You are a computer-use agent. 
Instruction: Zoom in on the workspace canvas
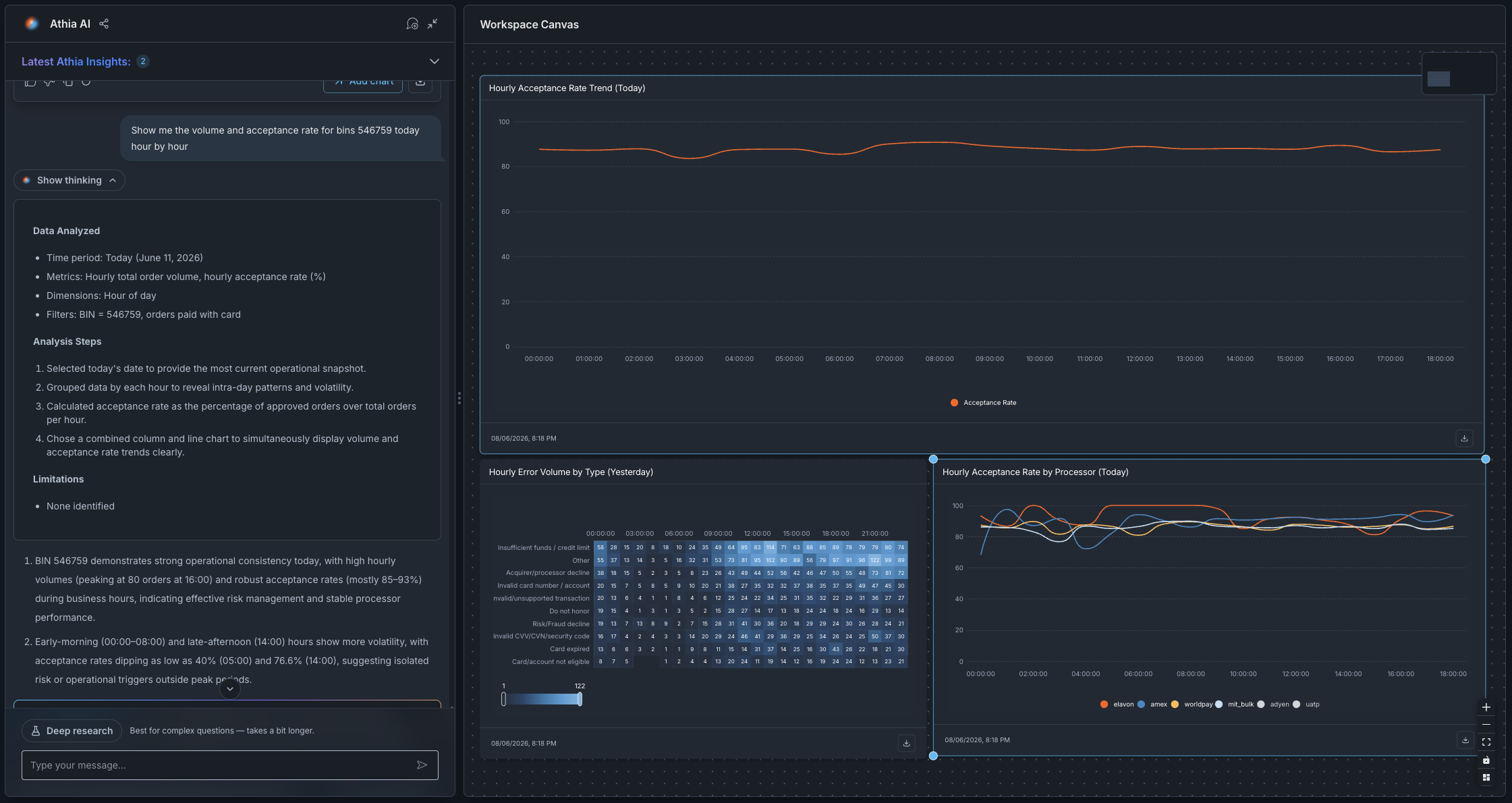[x=1486, y=707]
